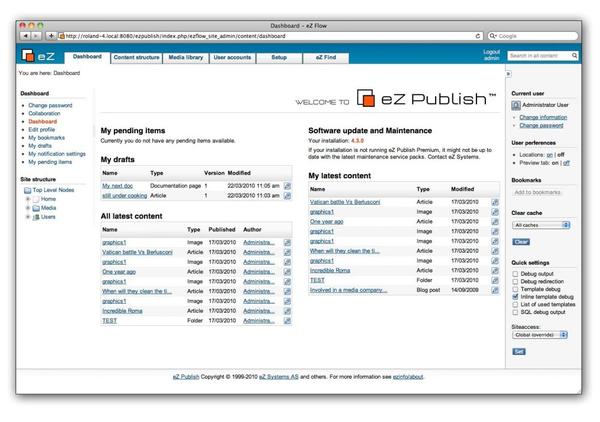Enable Debug redirection checkbox
The image size is (600, 422).
[515, 282]
